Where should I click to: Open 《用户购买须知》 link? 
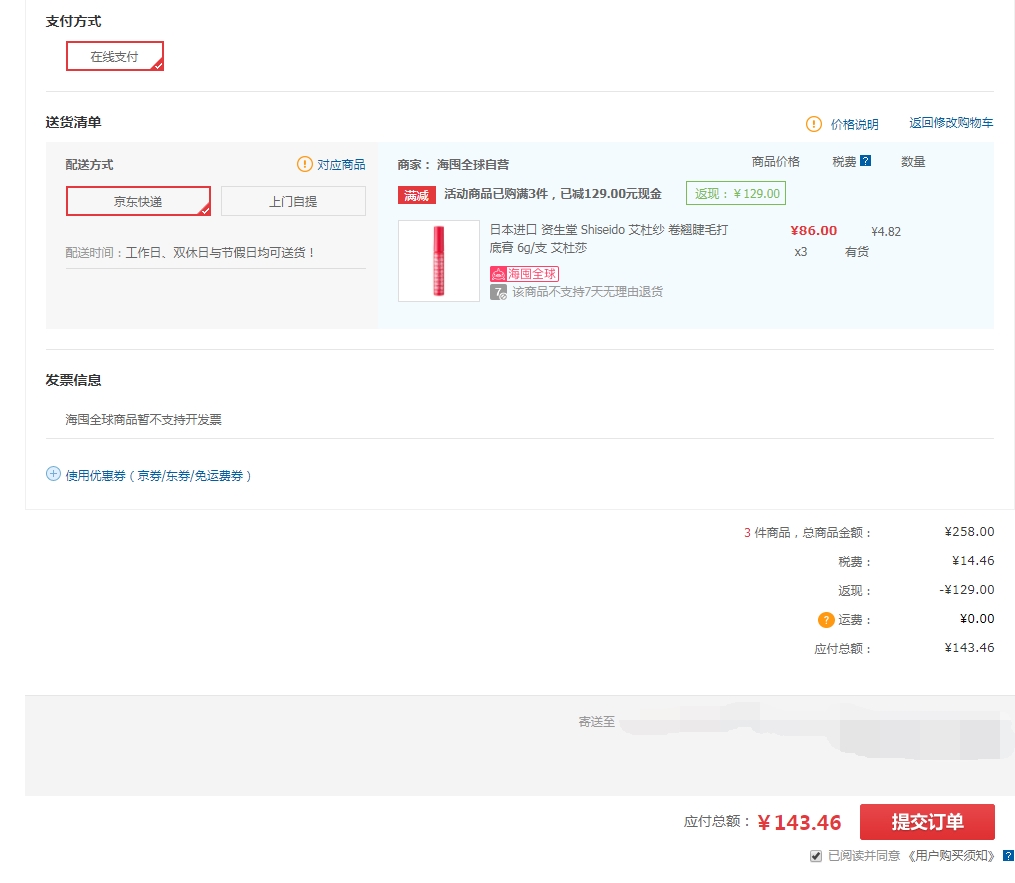951,856
